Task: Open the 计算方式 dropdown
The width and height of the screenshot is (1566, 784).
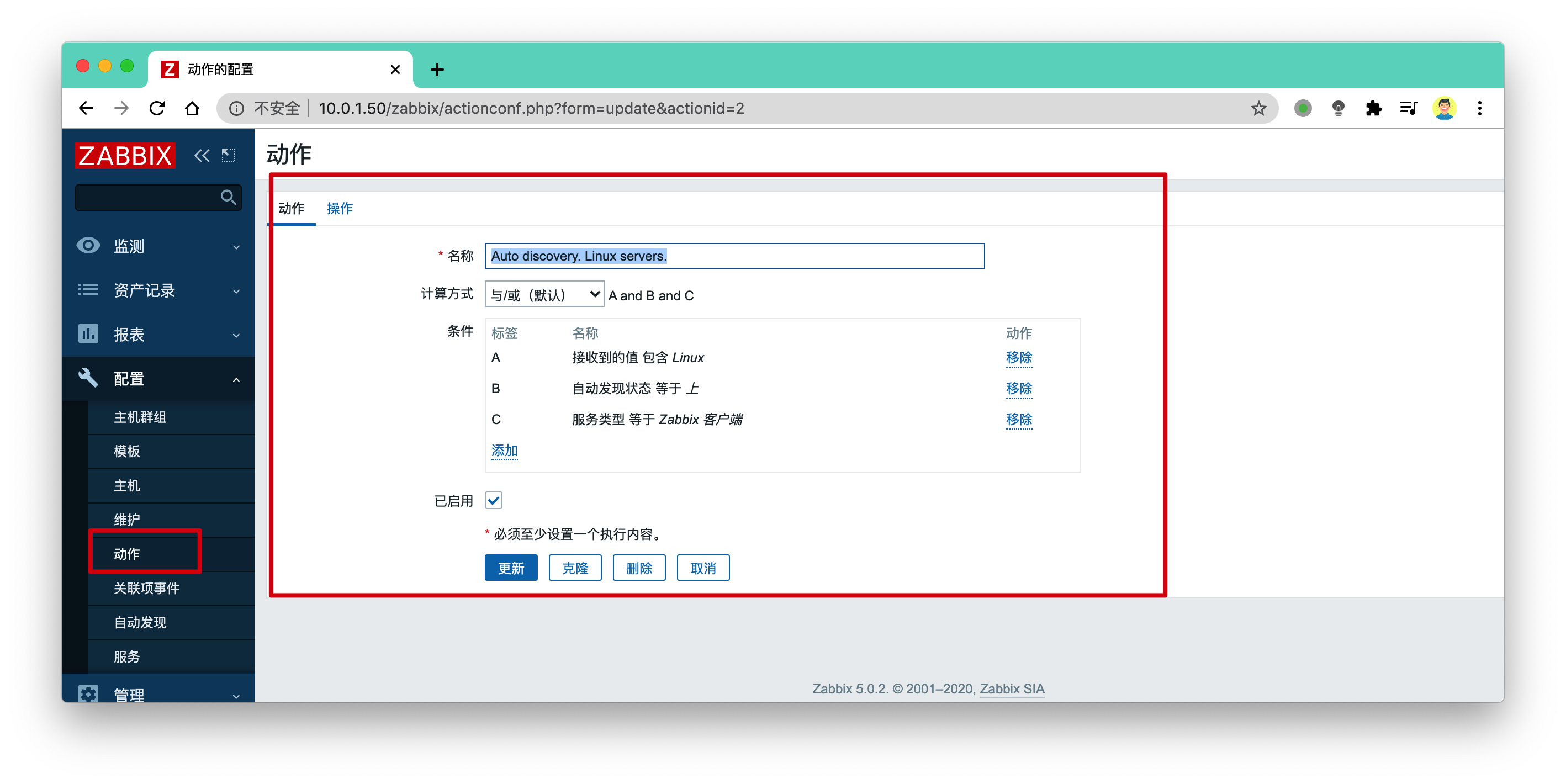Action: tap(544, 294)
